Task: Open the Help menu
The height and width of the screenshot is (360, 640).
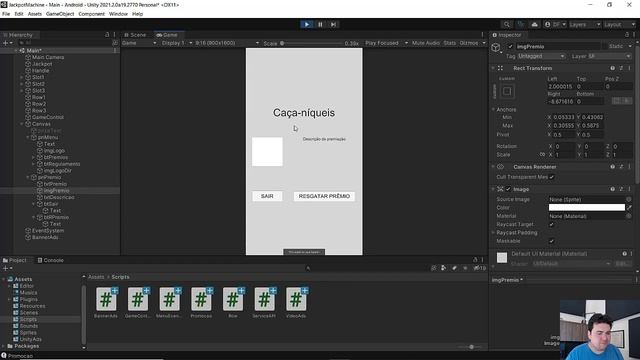Action: 138,14
